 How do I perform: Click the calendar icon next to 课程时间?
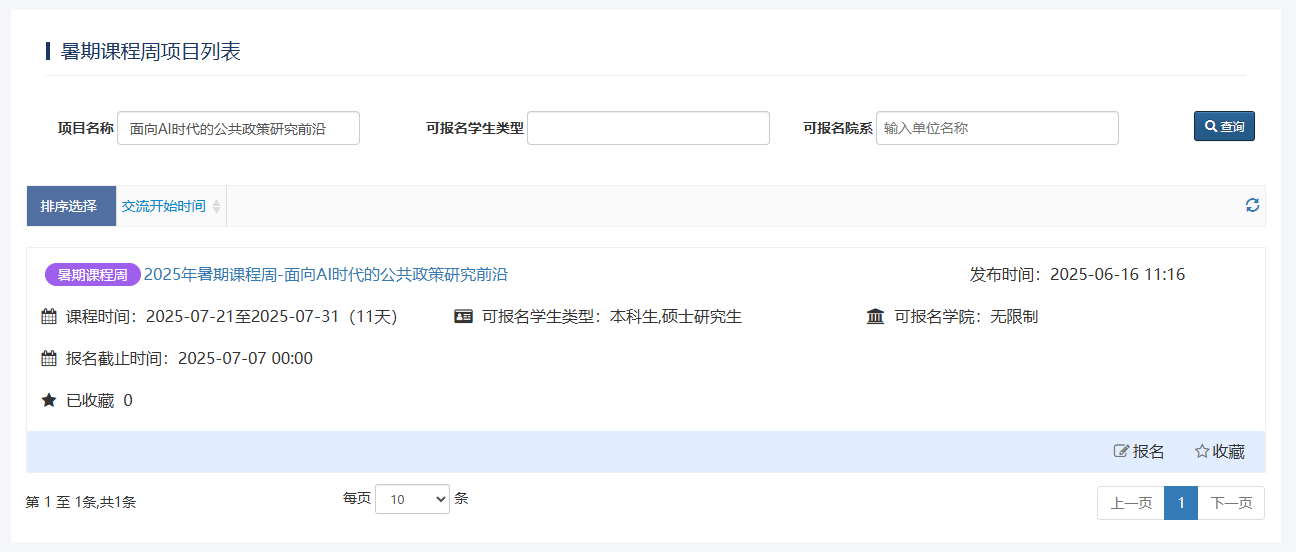49,317
